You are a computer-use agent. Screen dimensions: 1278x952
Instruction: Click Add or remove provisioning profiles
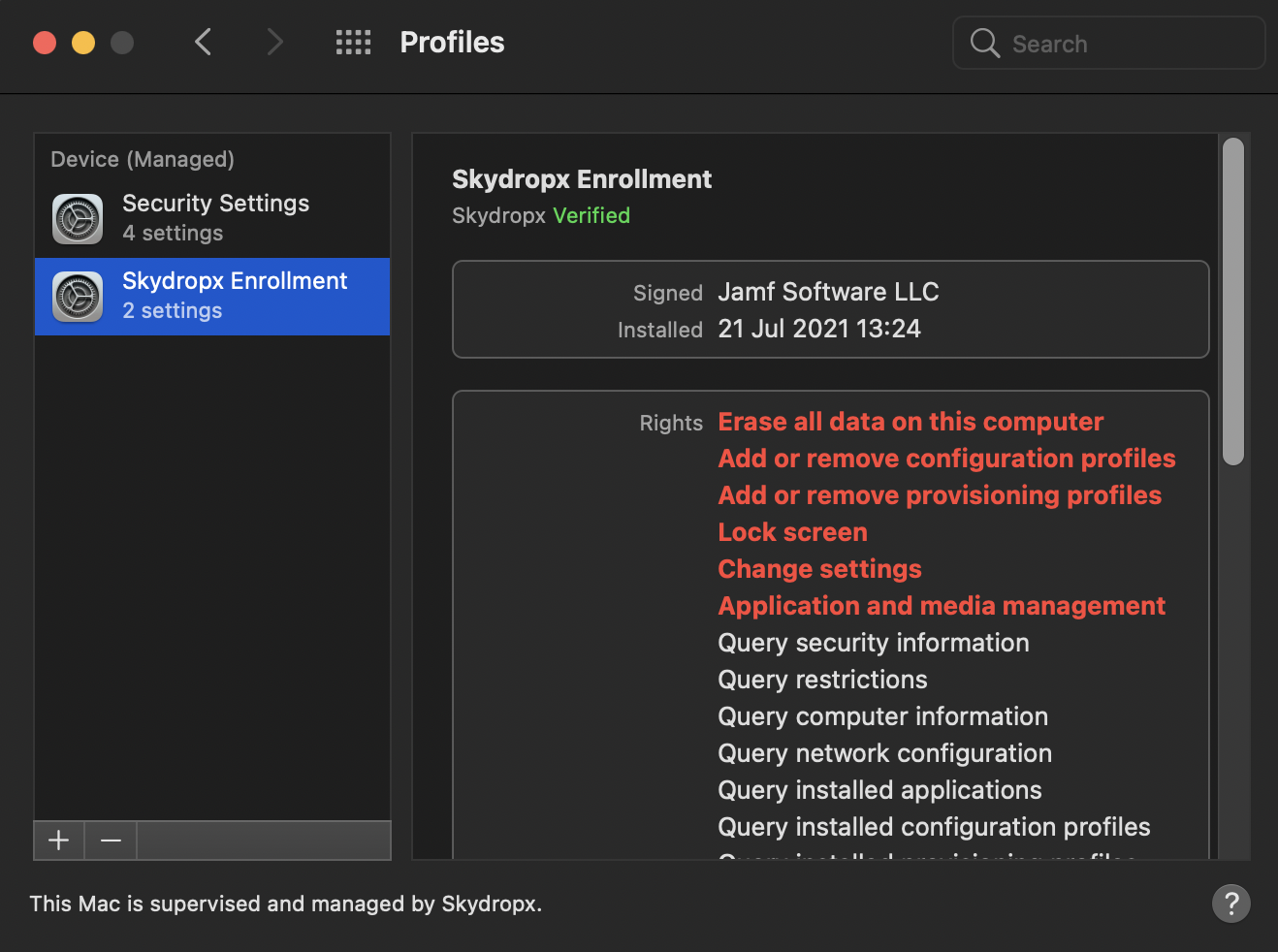[x=940, y=495]
